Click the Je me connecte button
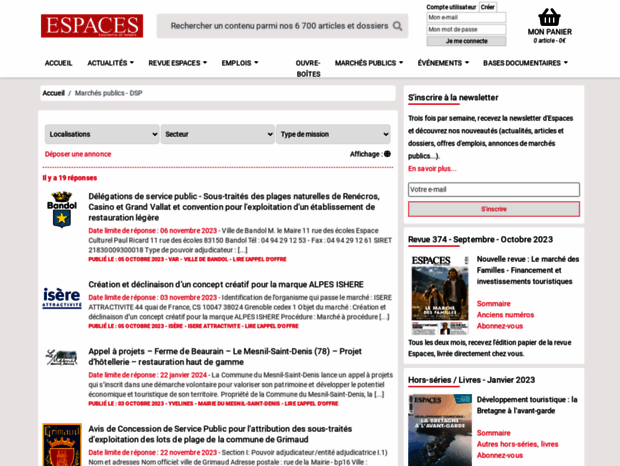The width and height of the screenshot is (620, 466). point(466,41)
